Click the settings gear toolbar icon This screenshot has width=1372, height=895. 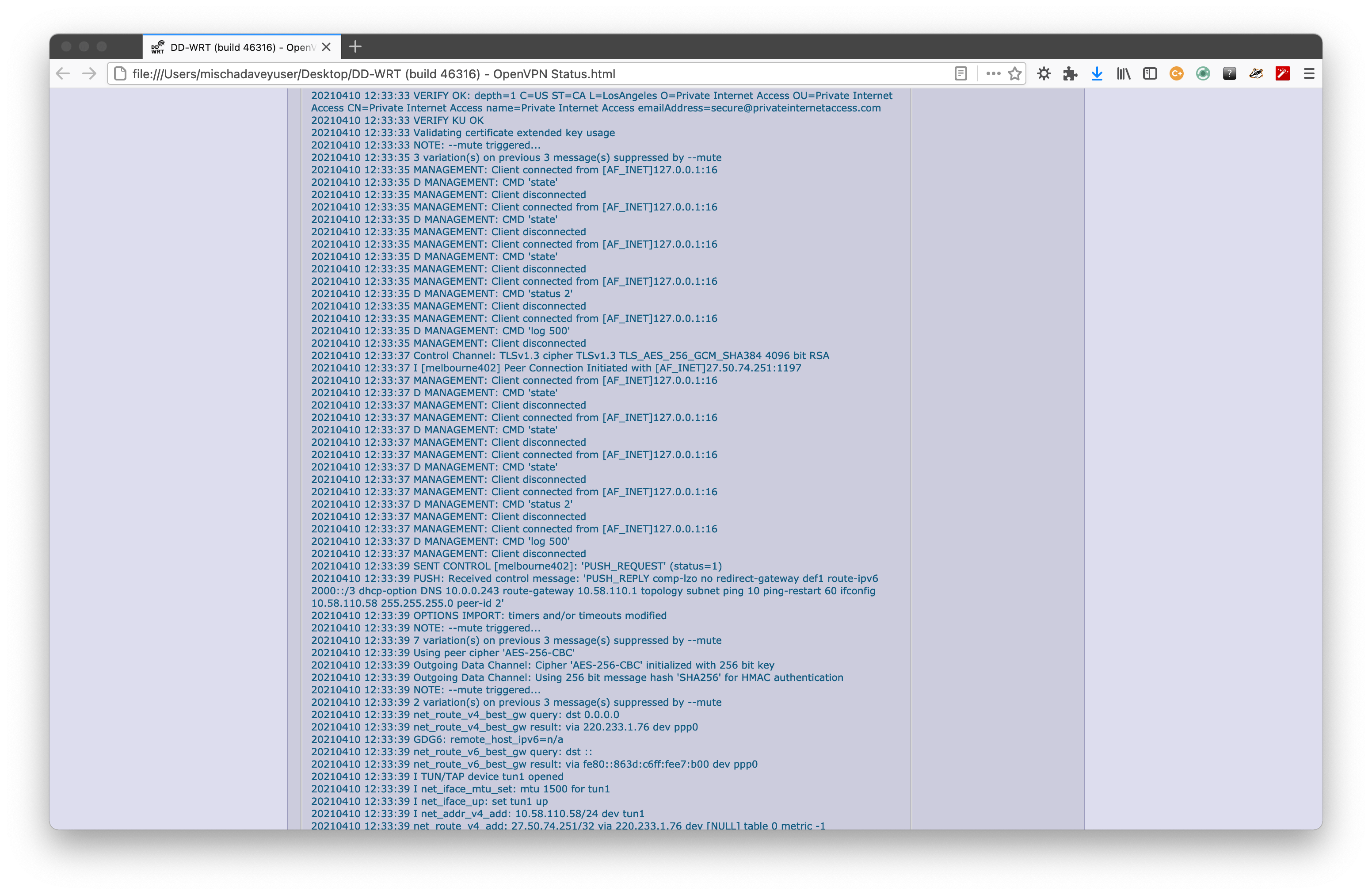[x=1044, y=74]
